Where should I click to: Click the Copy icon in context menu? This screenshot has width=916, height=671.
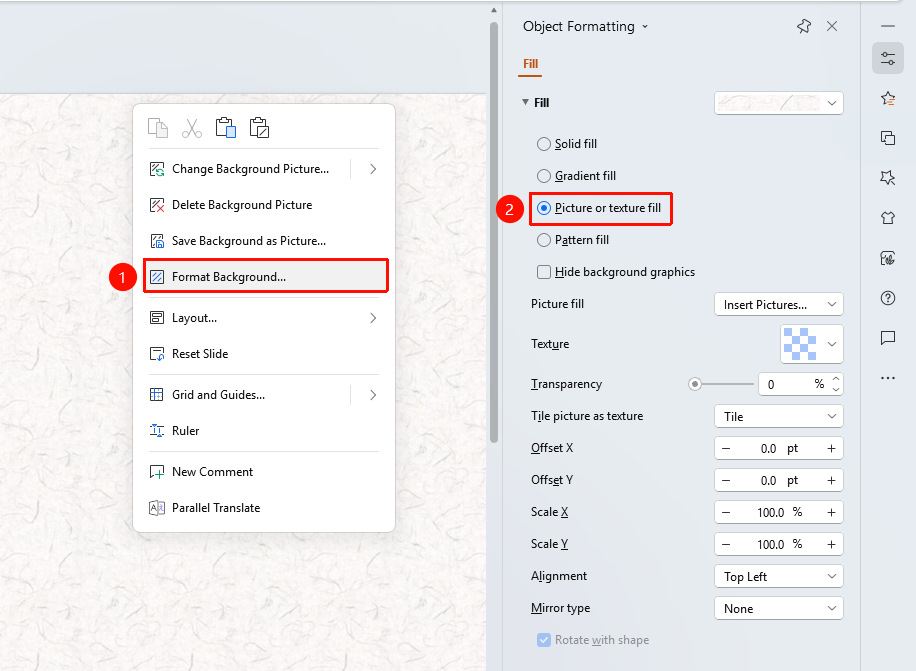pos(158,128)
